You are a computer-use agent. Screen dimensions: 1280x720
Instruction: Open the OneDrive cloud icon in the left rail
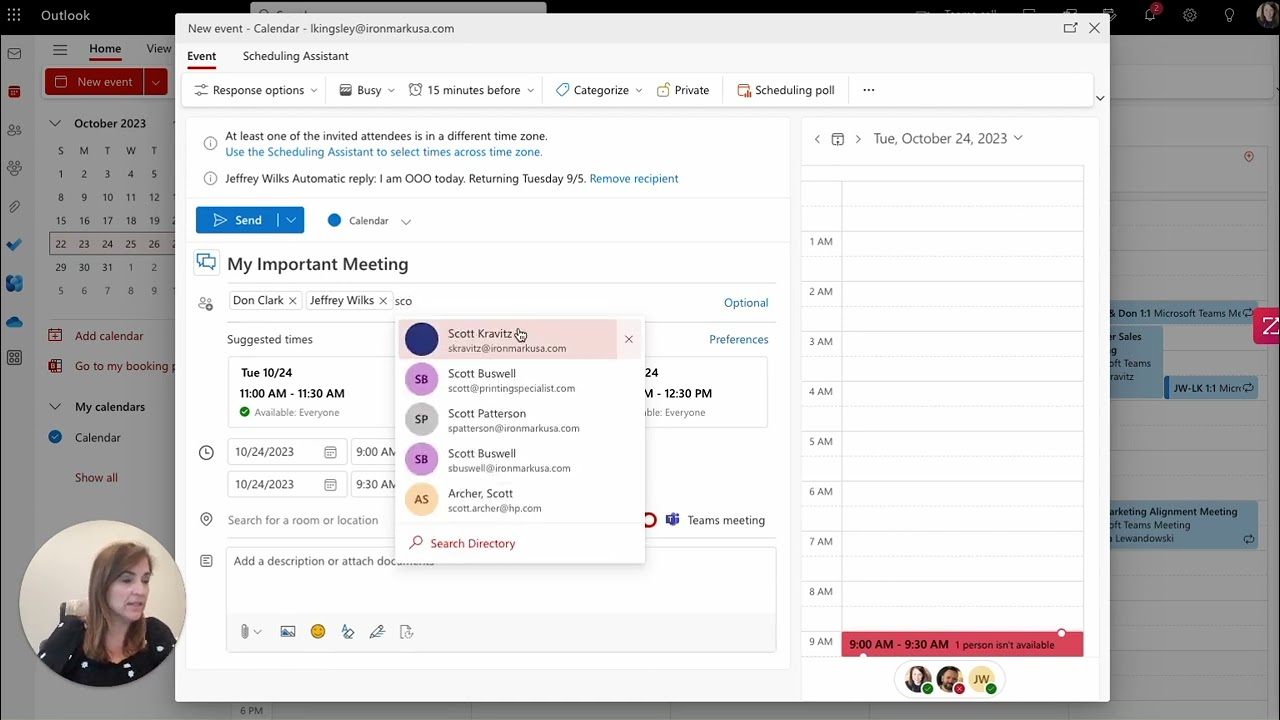point(14,321)
